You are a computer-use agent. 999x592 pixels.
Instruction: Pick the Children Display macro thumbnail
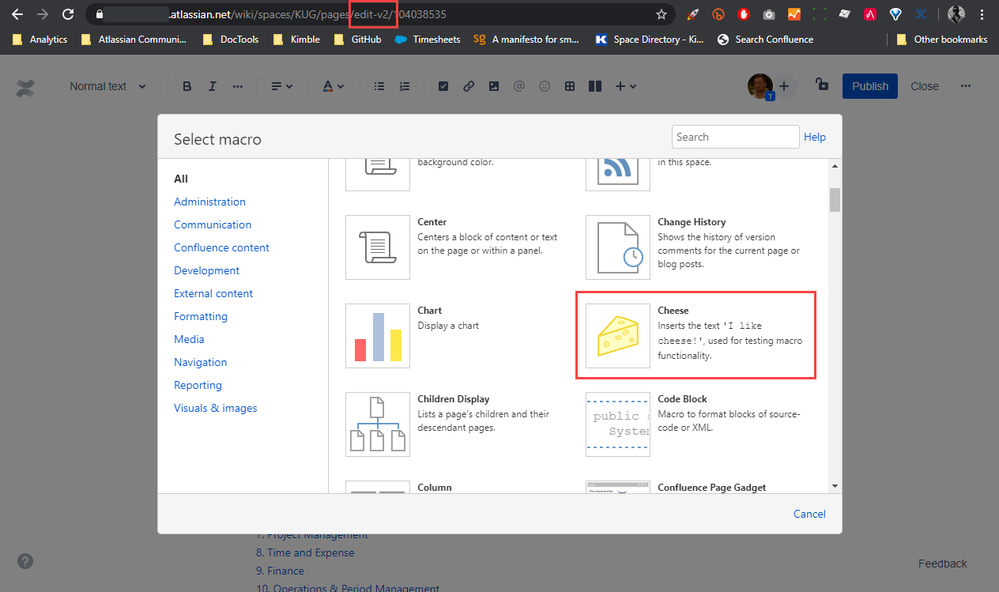(378, 424)
